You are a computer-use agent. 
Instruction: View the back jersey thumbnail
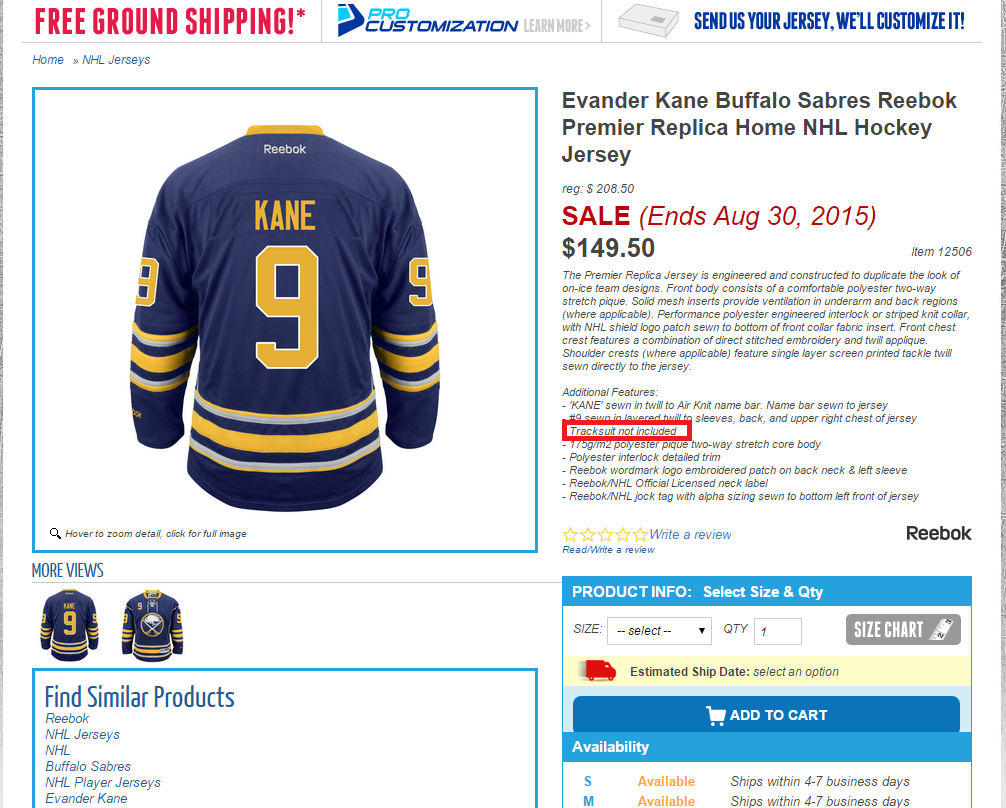(69, 625)
